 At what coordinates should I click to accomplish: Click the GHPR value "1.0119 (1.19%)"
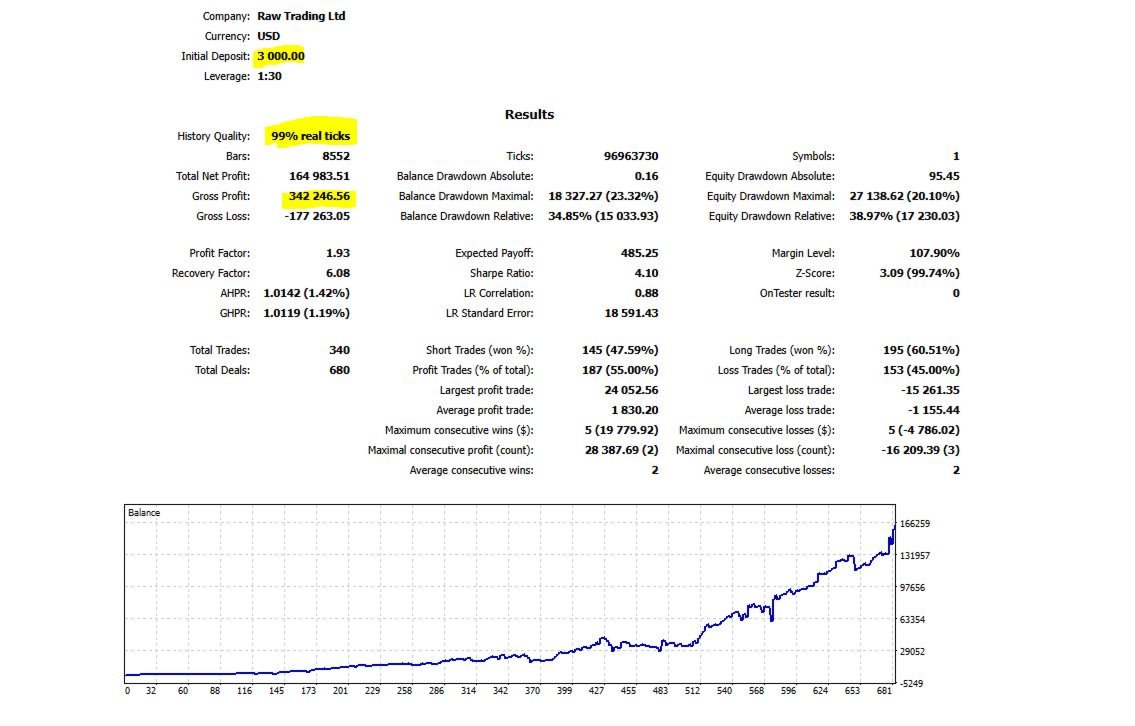(x=307, y=313)
